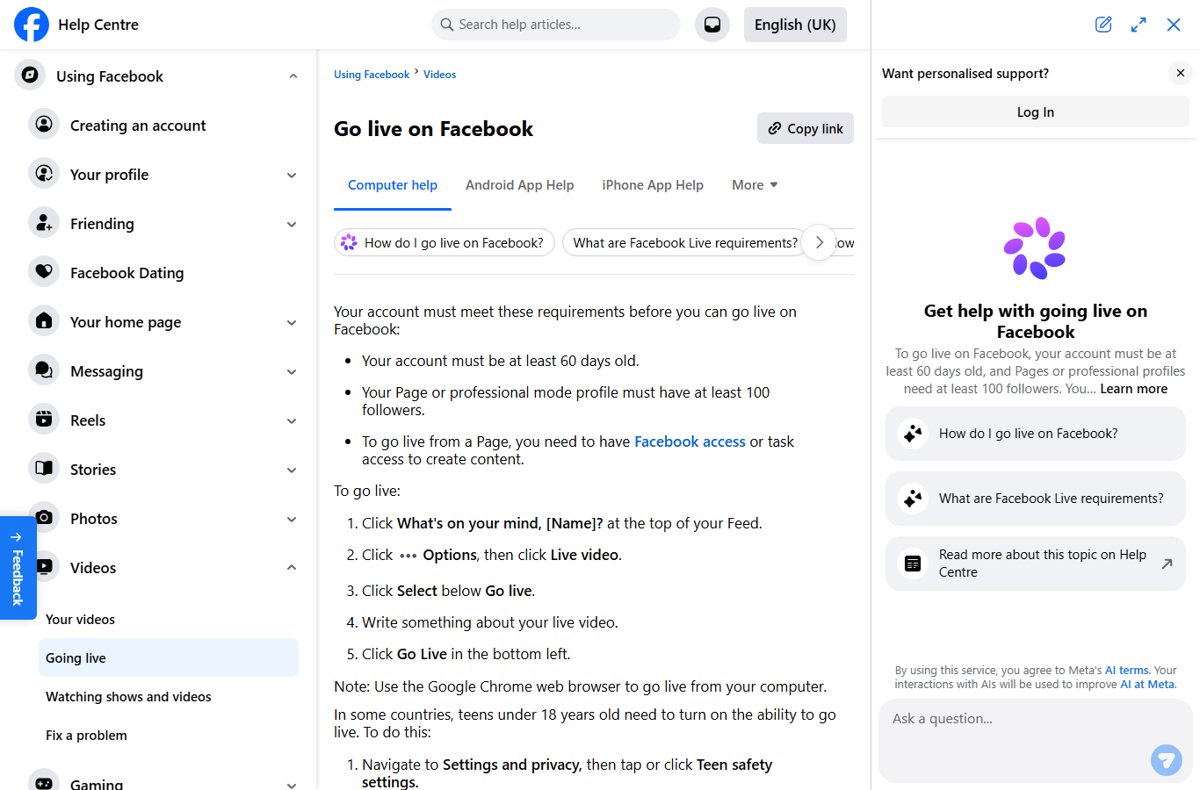Expand the assistant panel to full size

(1138, 25)
